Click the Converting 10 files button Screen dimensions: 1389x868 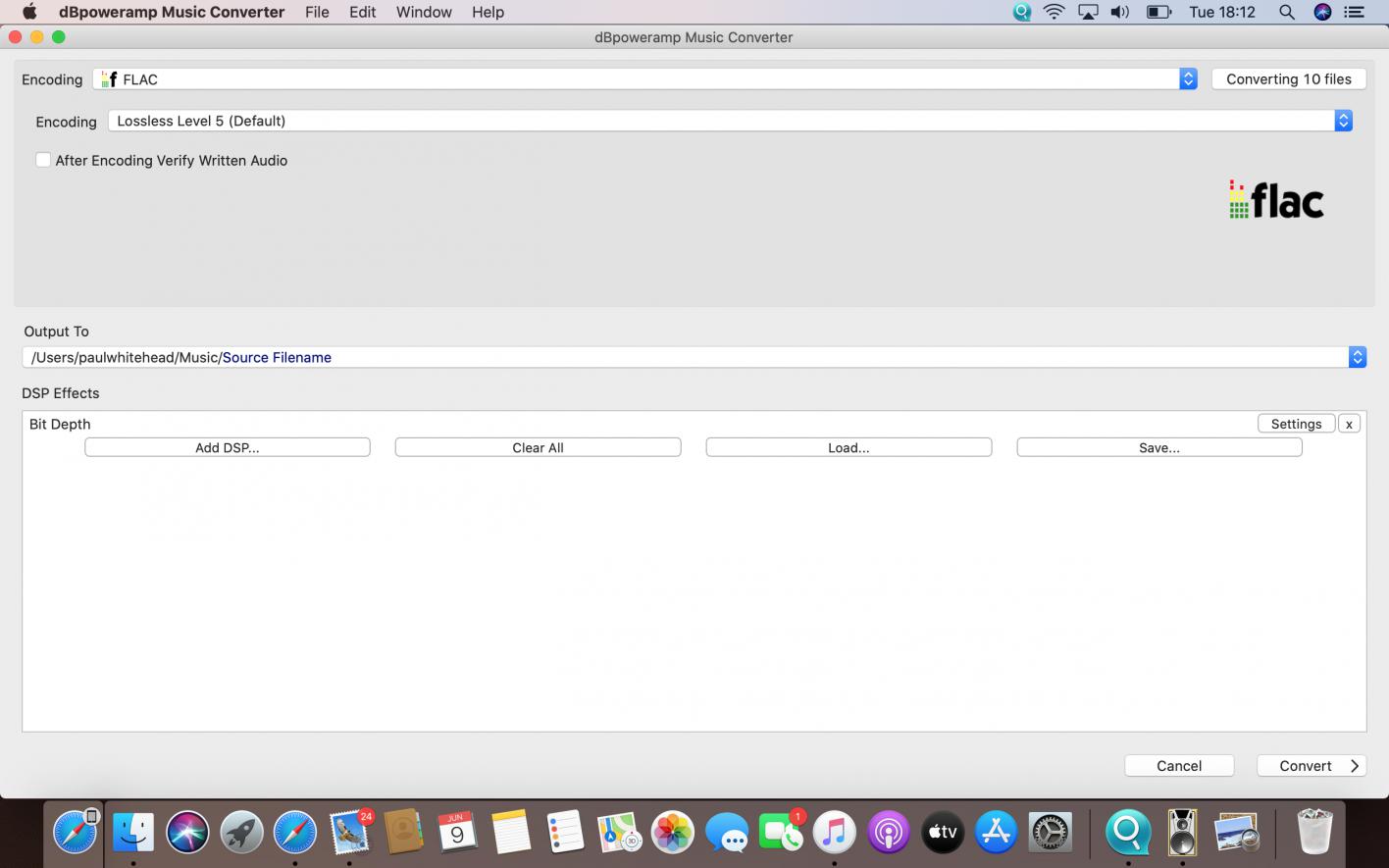1288,79
